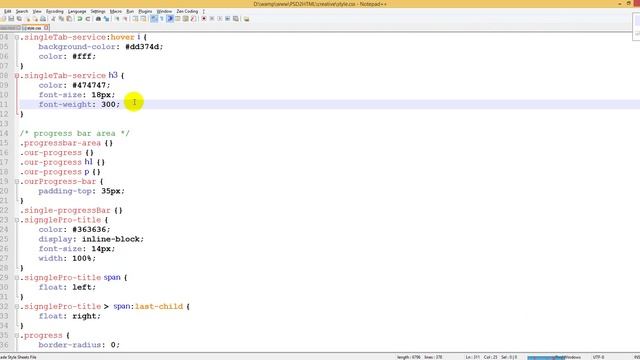Click the Ln/Col position status bar field
Screen dimensions: 640x360
[x=491, y=357]
